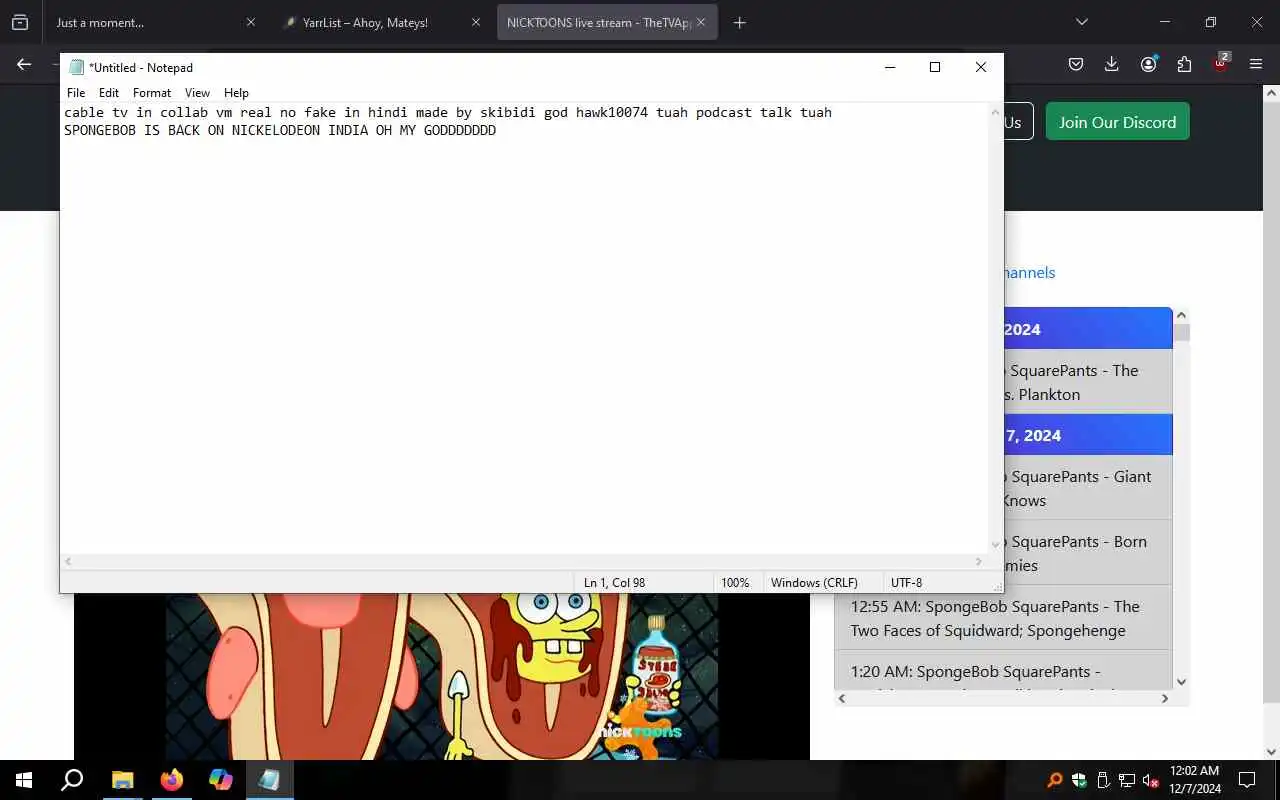Open the Notepad Edit menu

coord(109,93)
